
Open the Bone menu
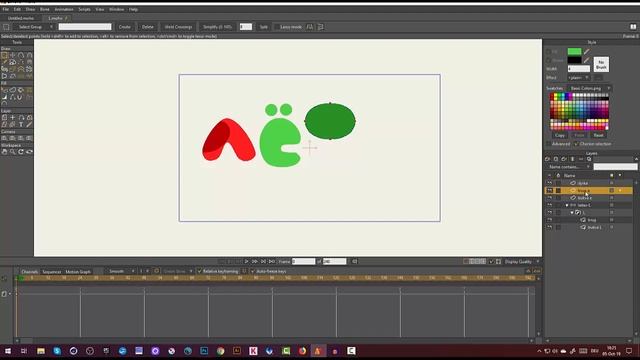[44, 9]
